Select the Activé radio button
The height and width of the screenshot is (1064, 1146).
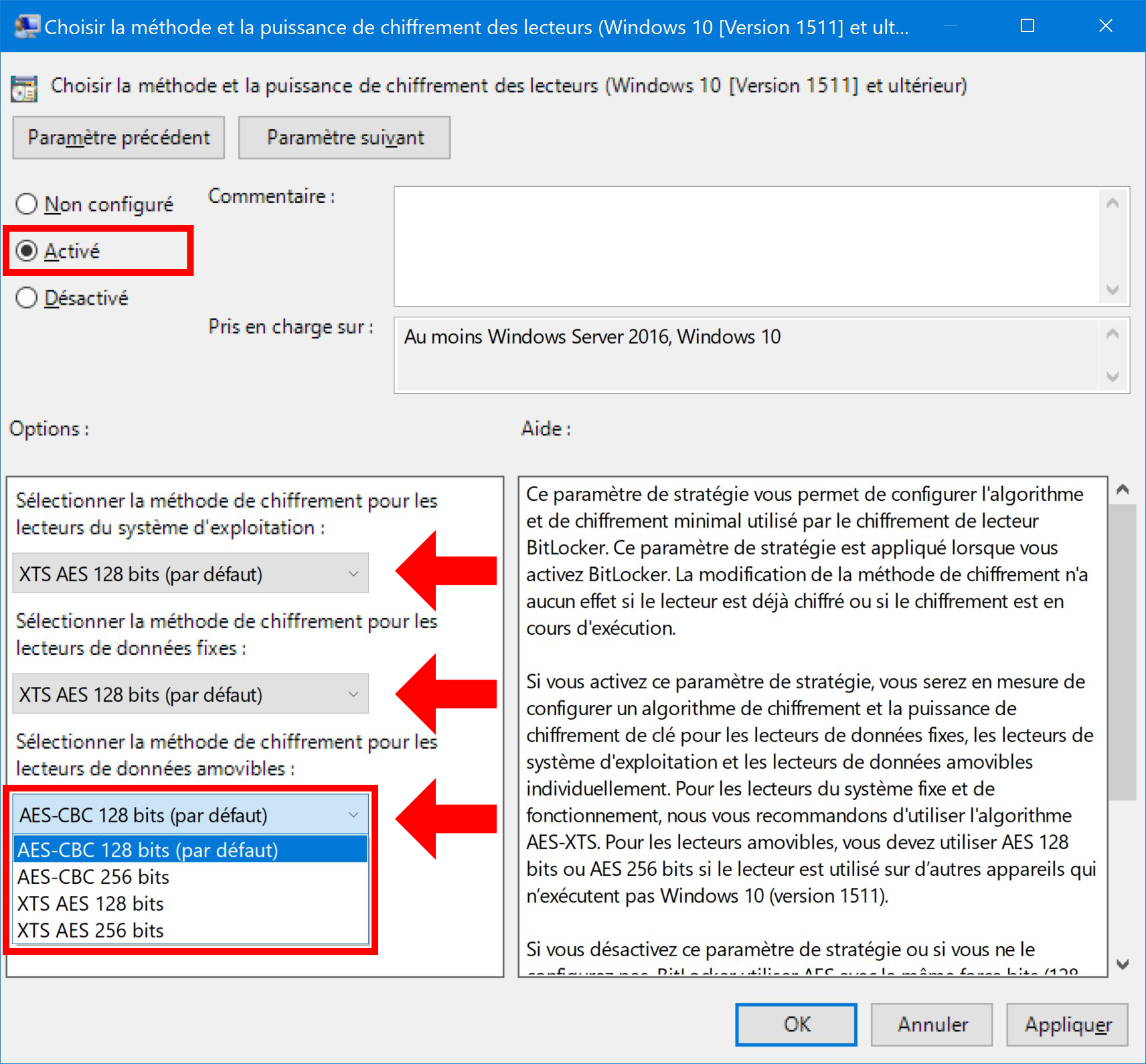point(58,251)
